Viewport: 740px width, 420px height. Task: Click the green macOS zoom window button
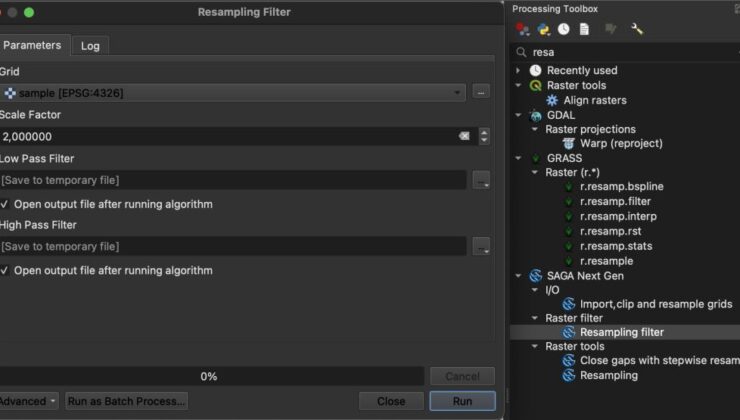pyautogui.click(x=29, y=12)
